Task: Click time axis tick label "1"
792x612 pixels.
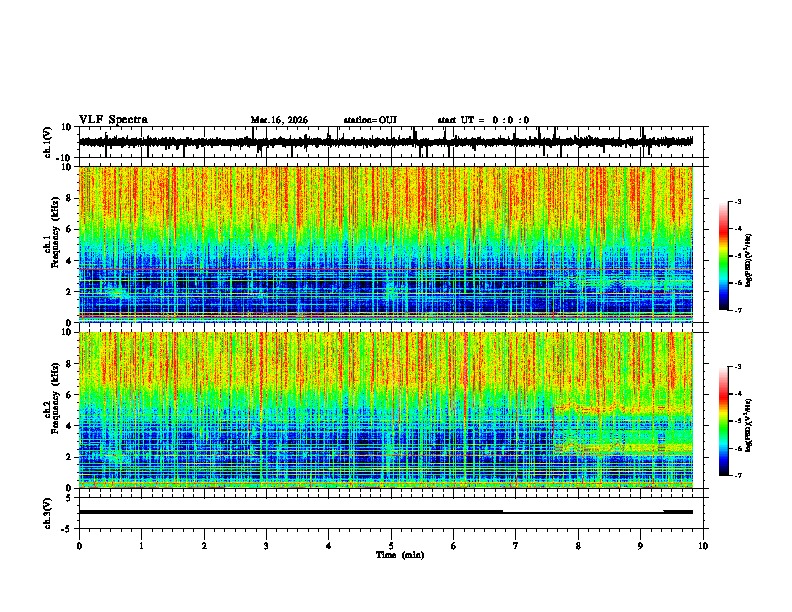Action: [141, 546]
